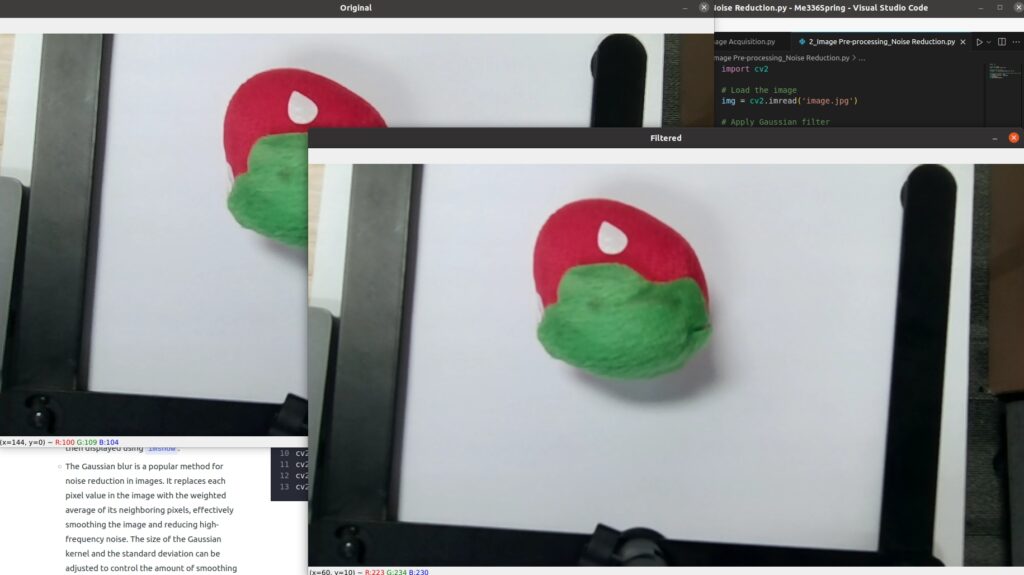Click the 'import cv2' code line
Image resolution: width=1024 pixels, height=575 pixels.
(744, 69)
